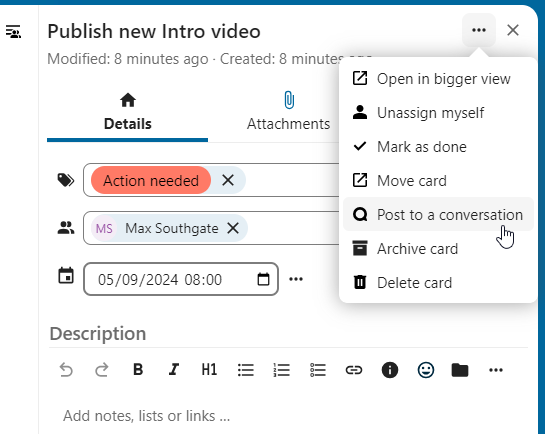This screenshot has width=545, height=434.
Task: Click the description notes text area
Action: (x=288, y=416)
